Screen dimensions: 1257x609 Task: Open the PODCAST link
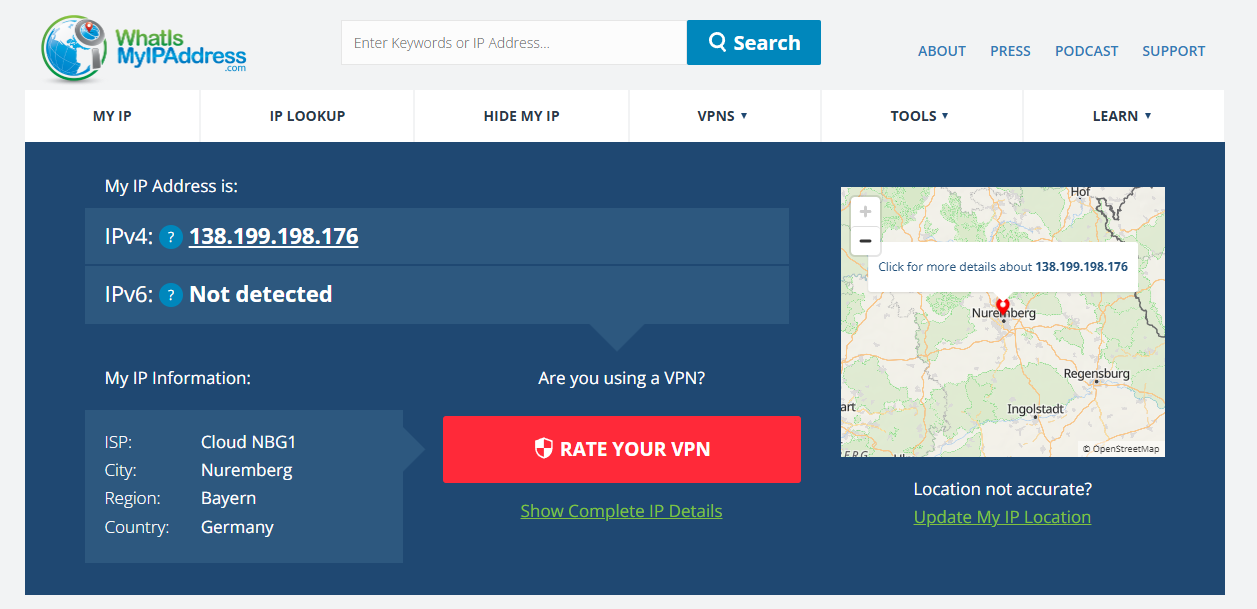click(x=1086, y=51)
